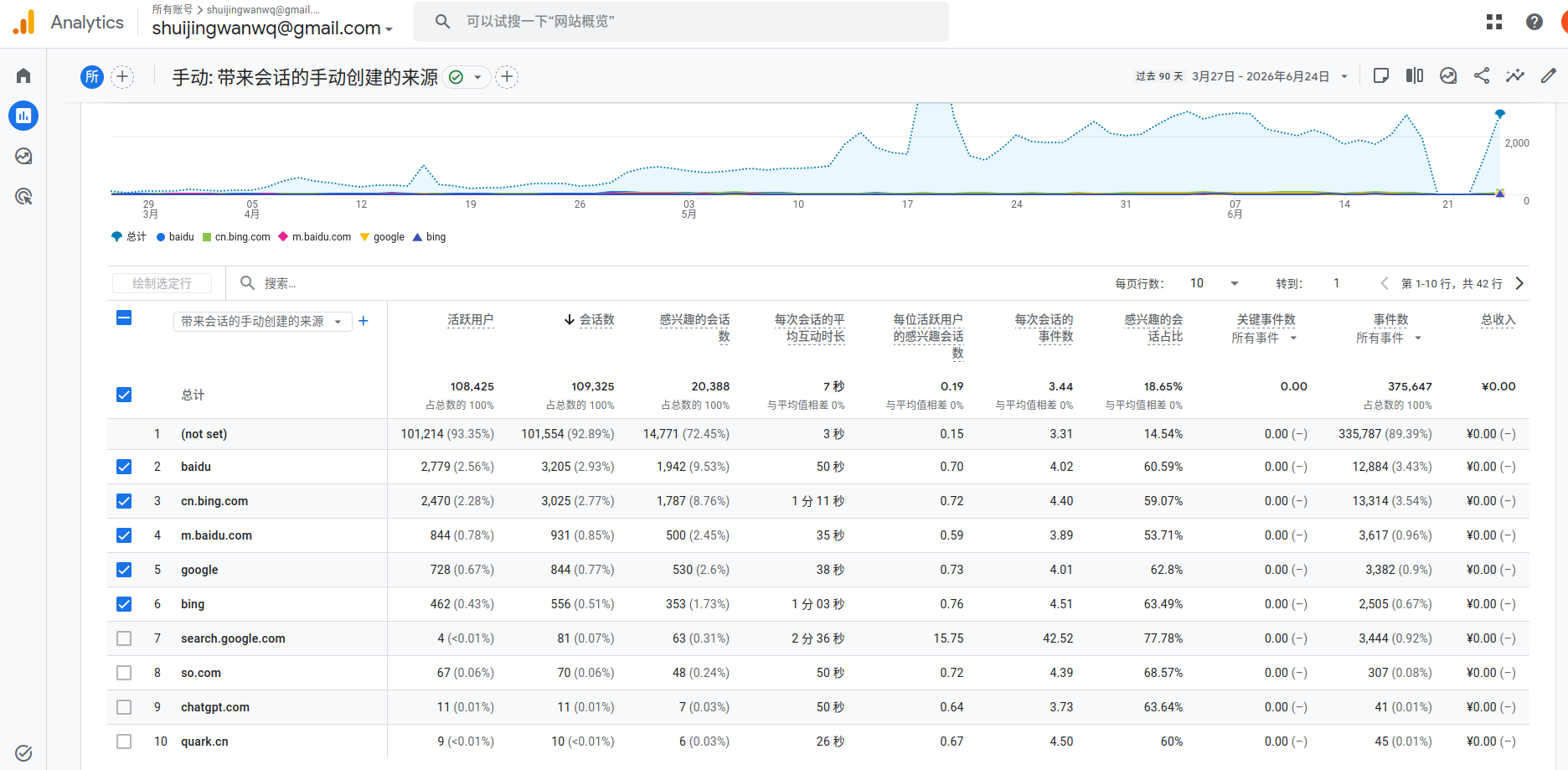The height and width of the screenshot is (770, 1568).
Task: Uncheck the baidu row checkbox
Action: point(124,467)
